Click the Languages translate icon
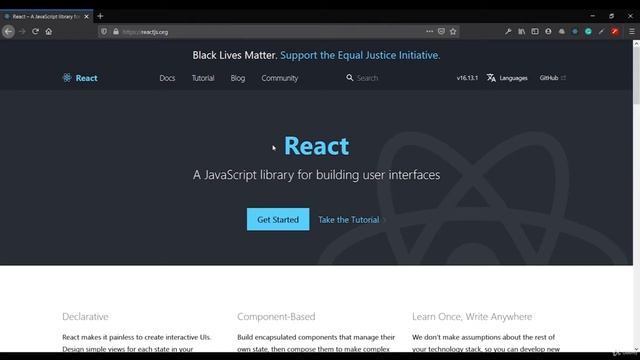The image size is (640, 360). pyautogui.click(x=491, y=78)
